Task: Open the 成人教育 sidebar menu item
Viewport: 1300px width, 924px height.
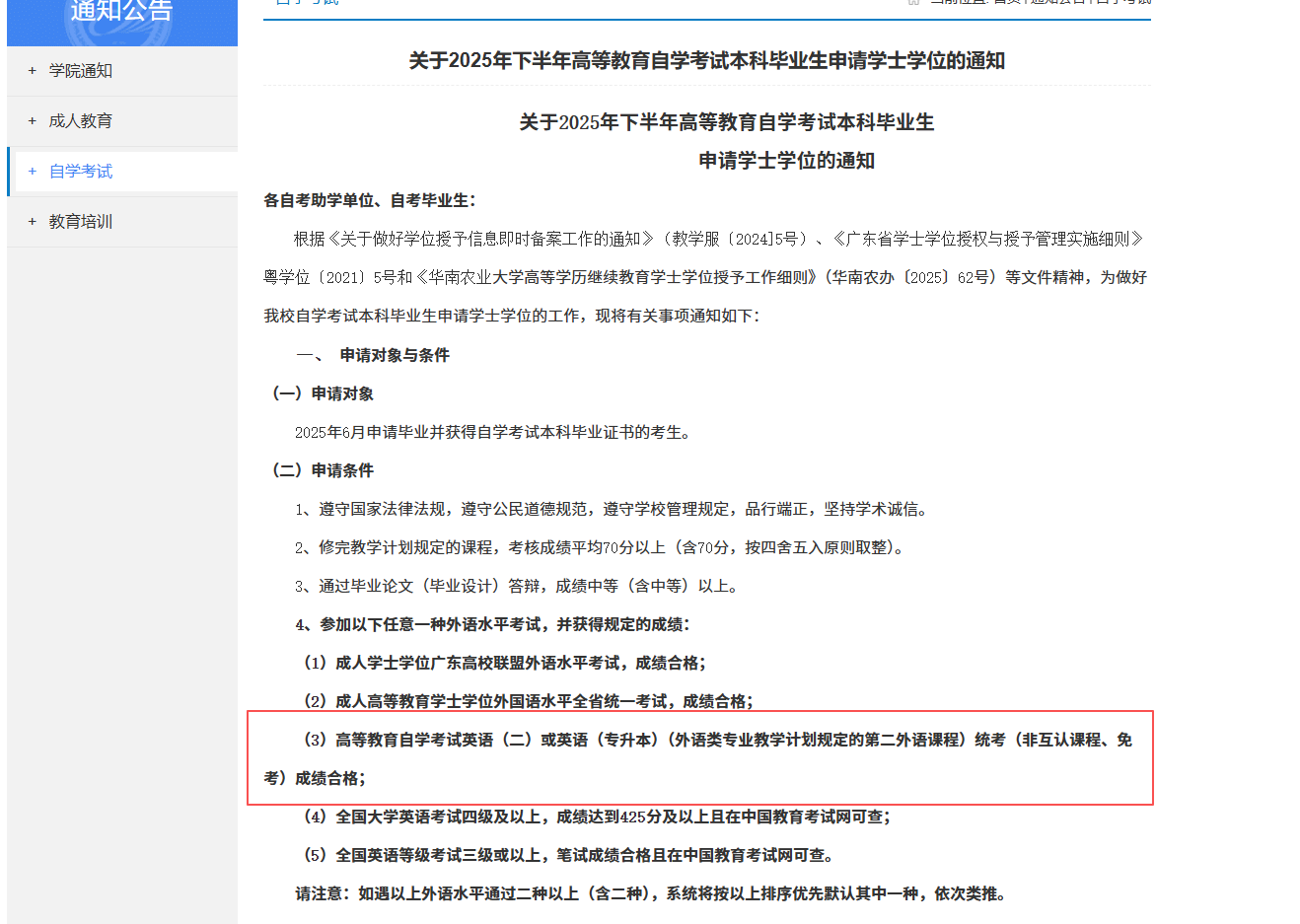Action: click(81, 121)
